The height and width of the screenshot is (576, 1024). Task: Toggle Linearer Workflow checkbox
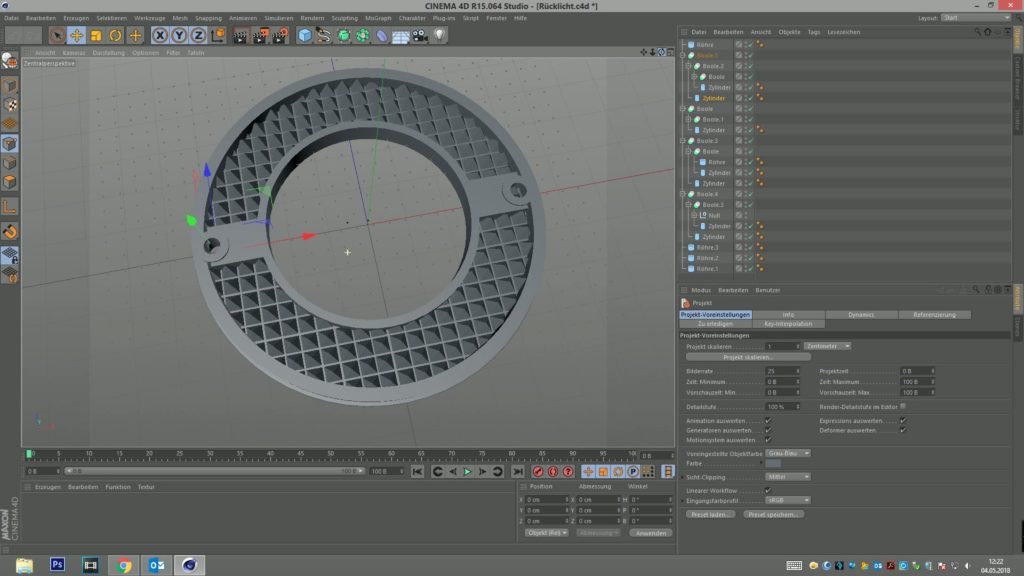pos(768,489)
